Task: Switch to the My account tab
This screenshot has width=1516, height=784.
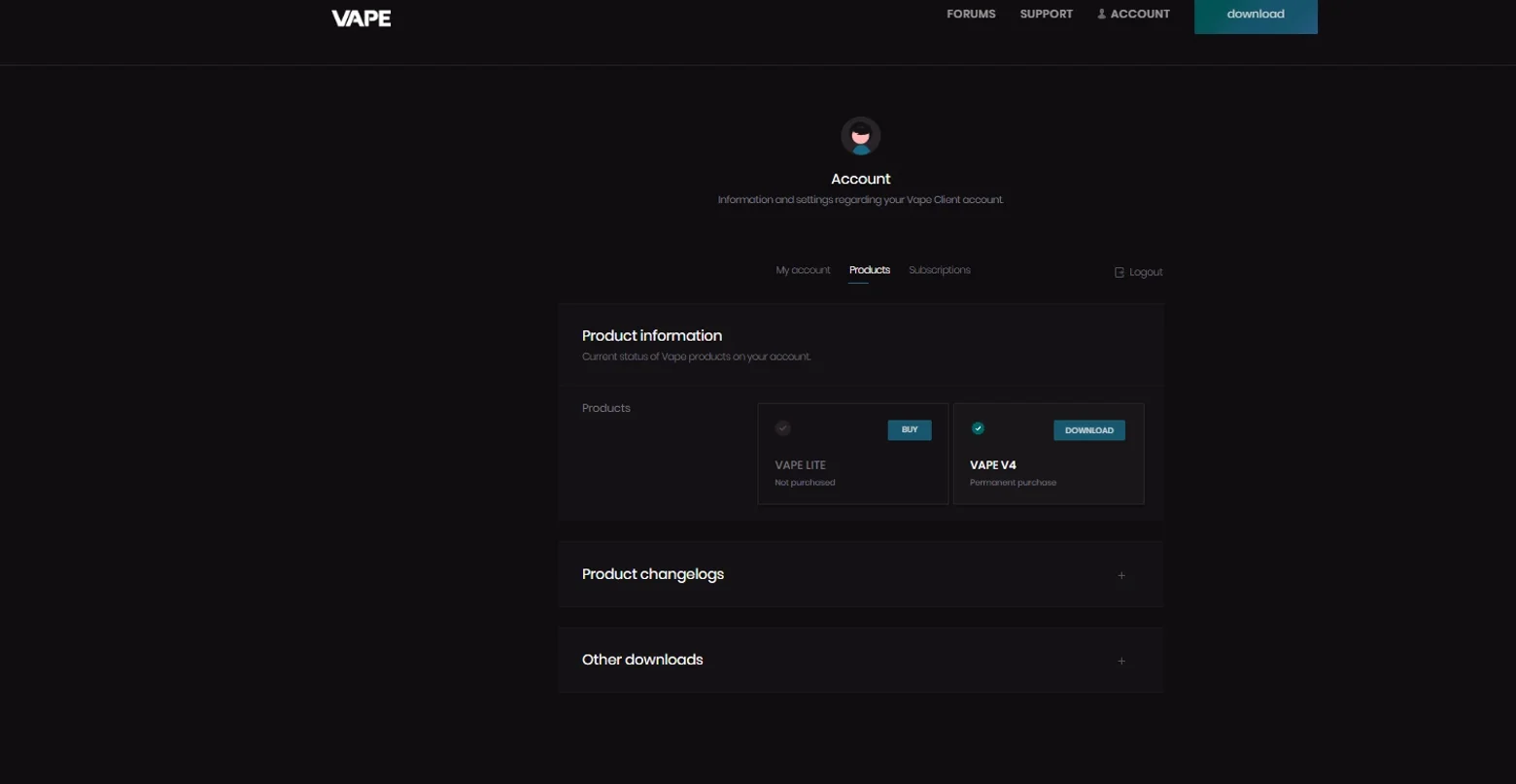Action: pyautogui.click(x=803, y=270)
